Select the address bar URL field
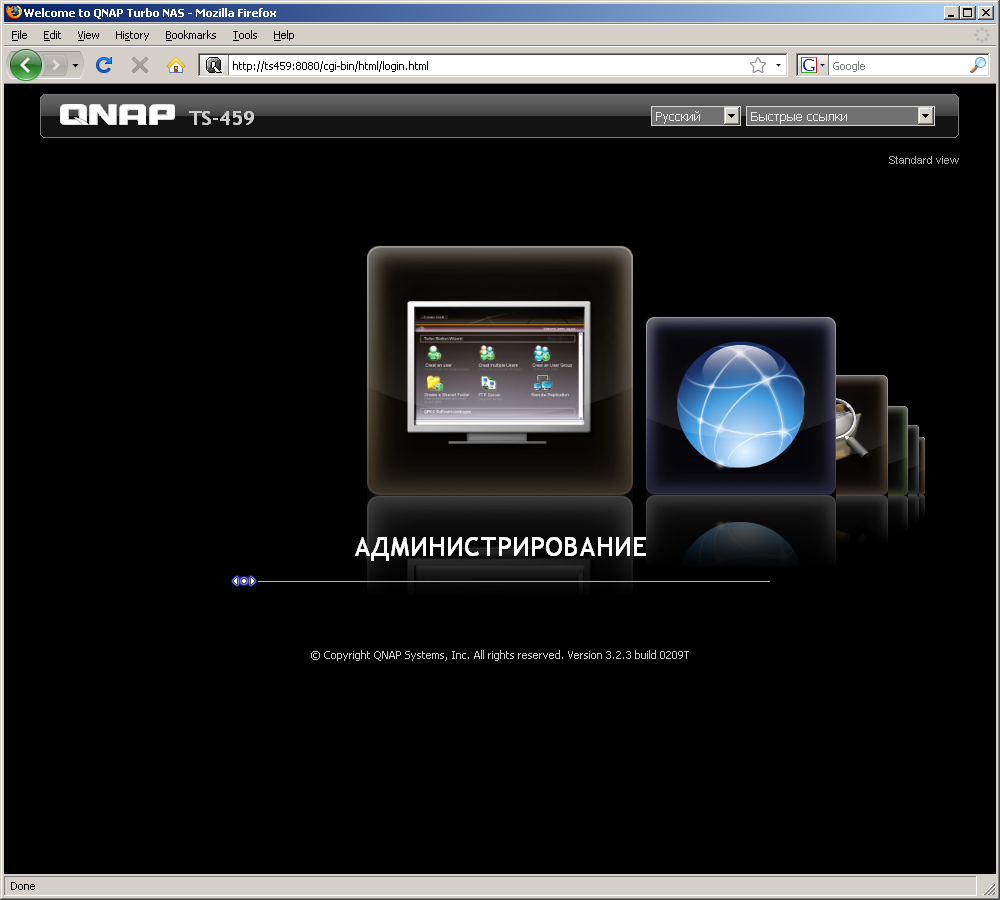This screenshot has height=900, width=1000. (487, 65)
